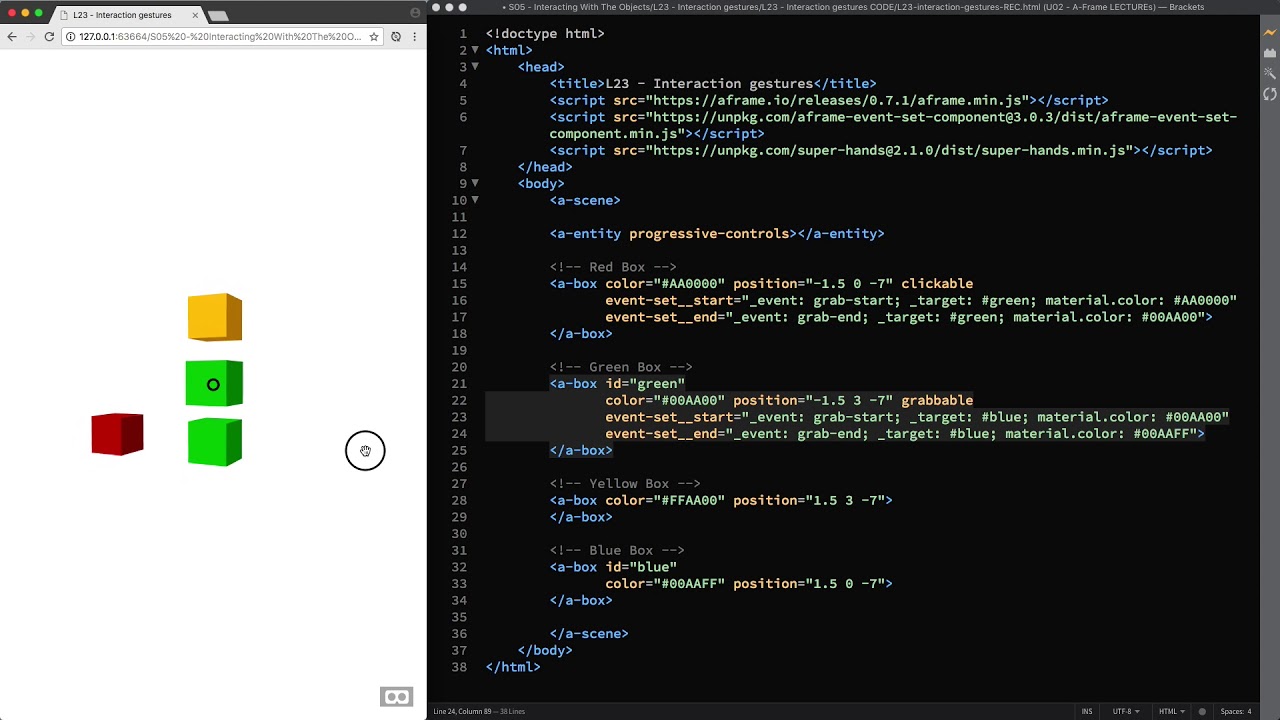This screenshot has width=1280, height=720.
Task: Click the closing a-scene tag on line 36
Action: pyautogui.click(x=589, y=634)
